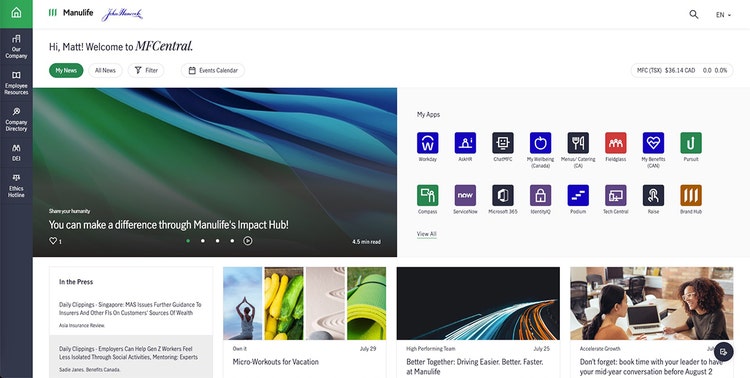The width and height of the screenshot is (750, 378).
Task: Select the My News tab
Action: 66,70
